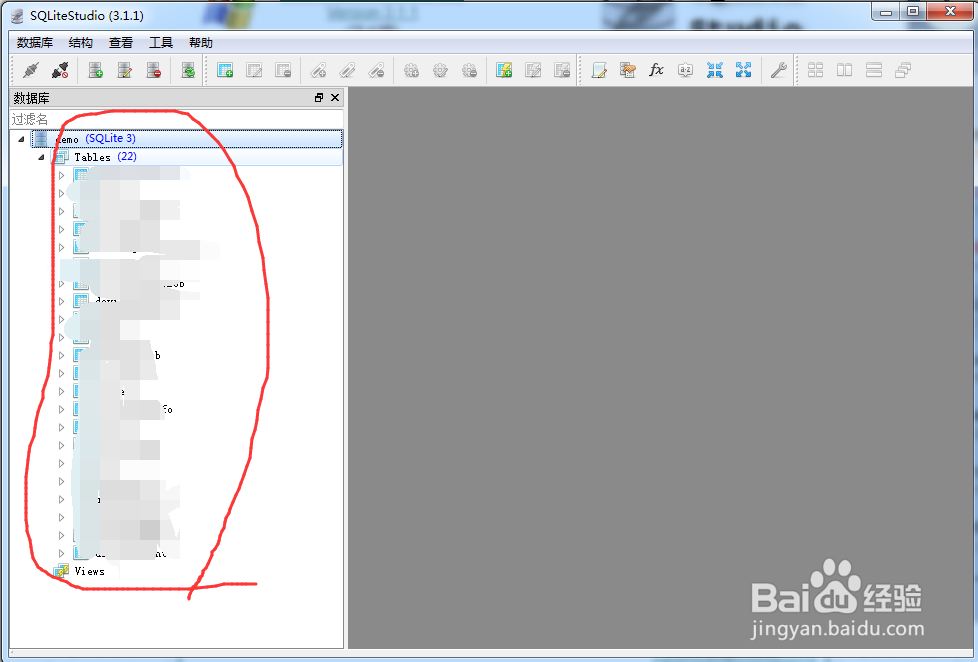Click the grayed Delete view icon
Image resolution: width=978 pixels, height=662 pixels.
pos(562,70)
